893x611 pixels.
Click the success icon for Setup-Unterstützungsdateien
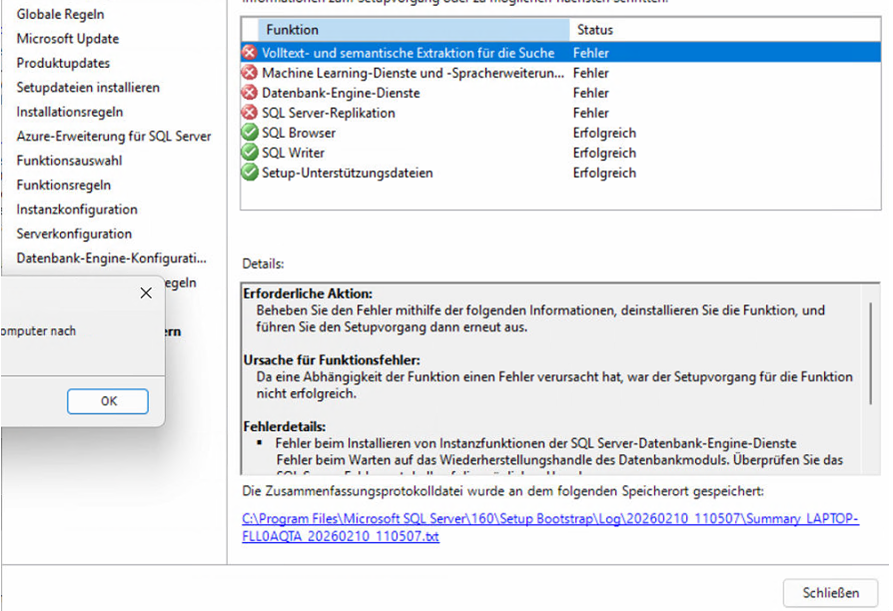250,173
